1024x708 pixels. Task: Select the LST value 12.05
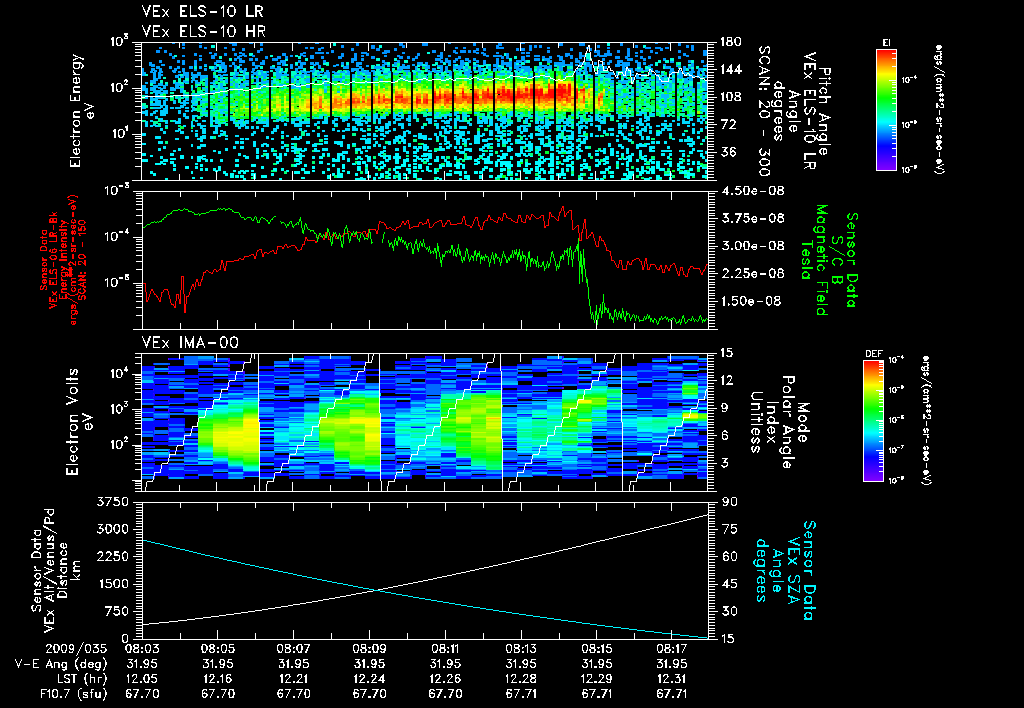coord(142,679)
